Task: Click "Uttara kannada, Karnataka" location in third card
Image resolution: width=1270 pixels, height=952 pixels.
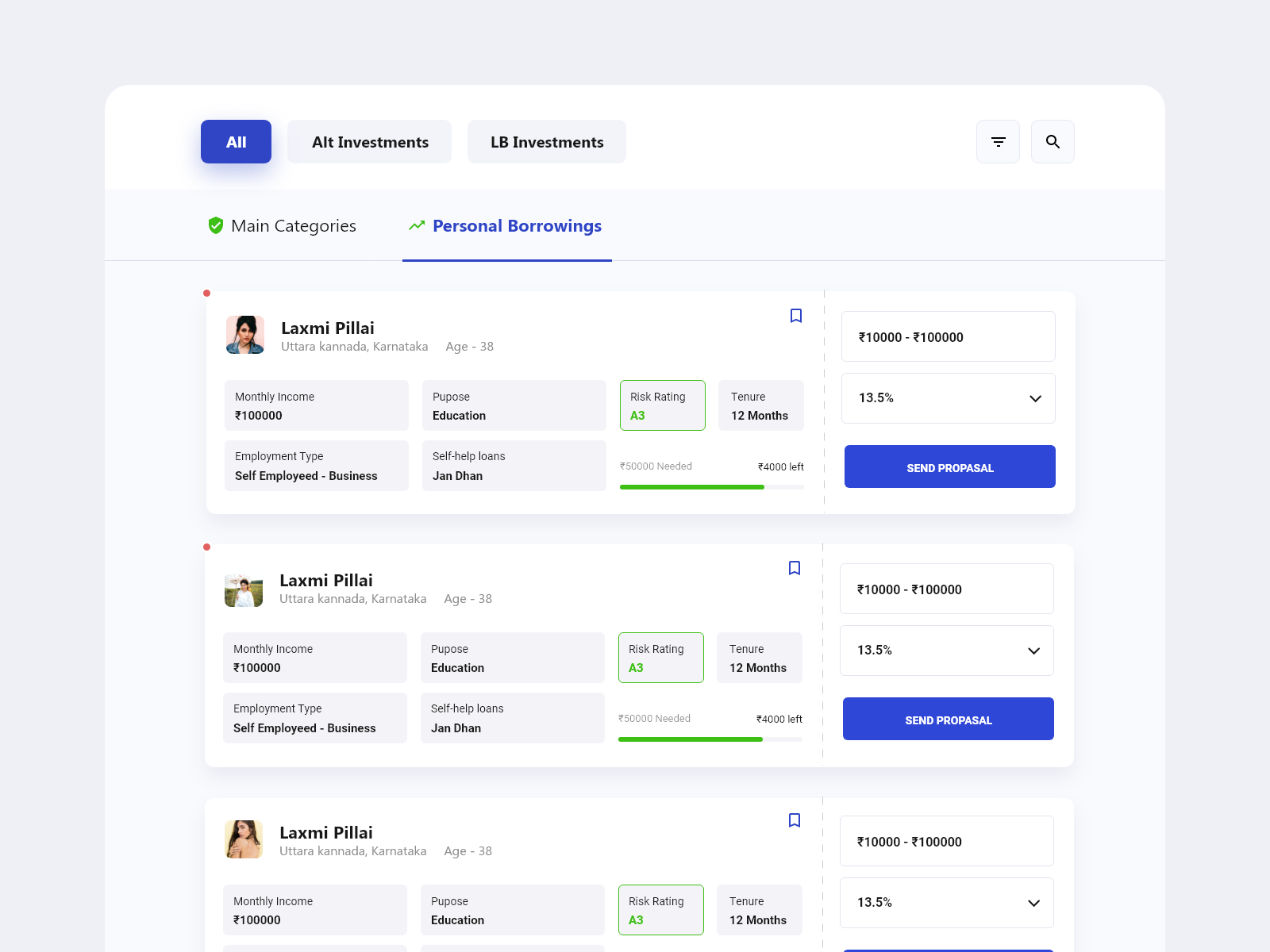Action: point(353,851)
